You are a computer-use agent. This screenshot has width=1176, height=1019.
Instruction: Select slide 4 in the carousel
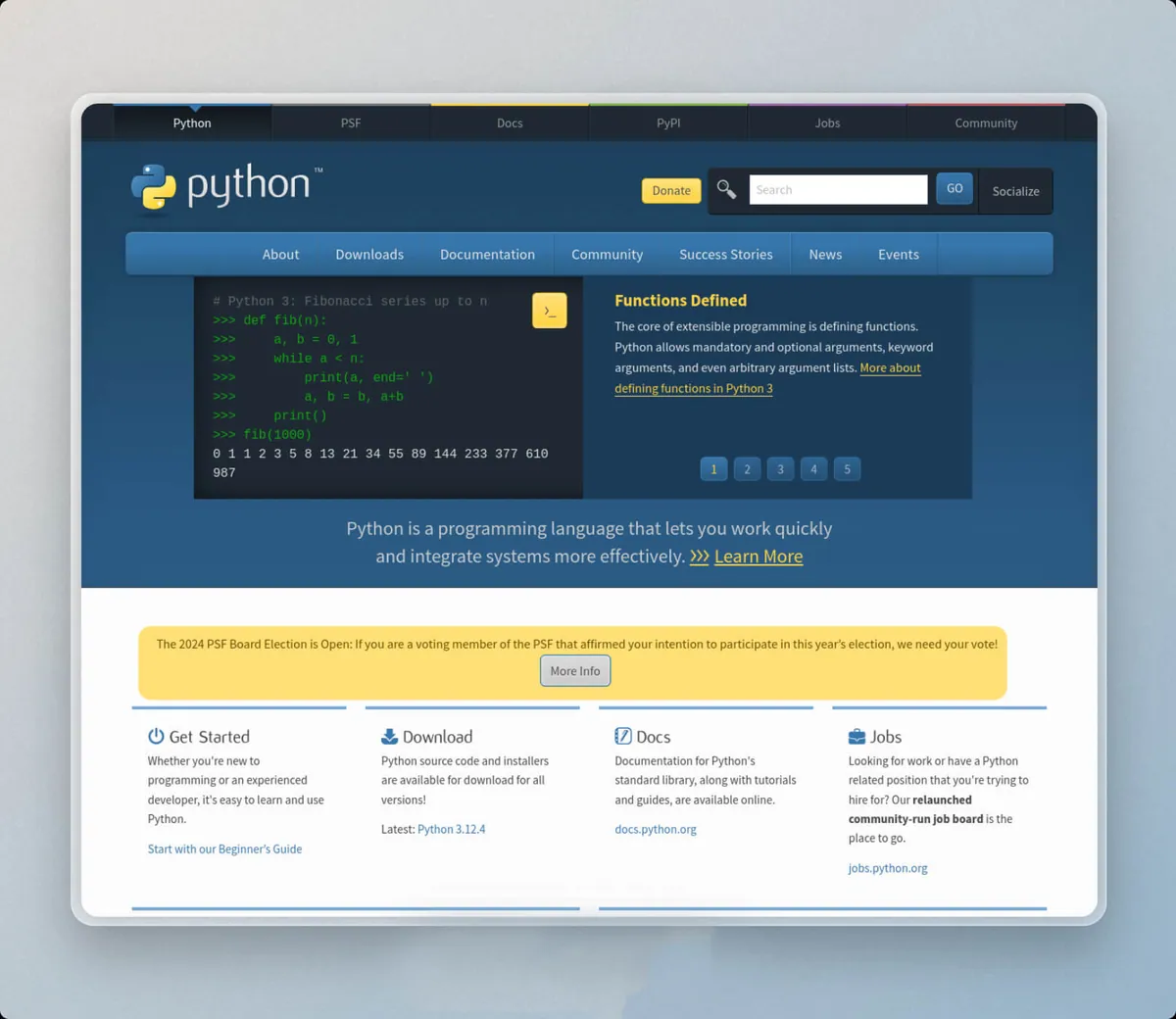(x=813, y=469)
